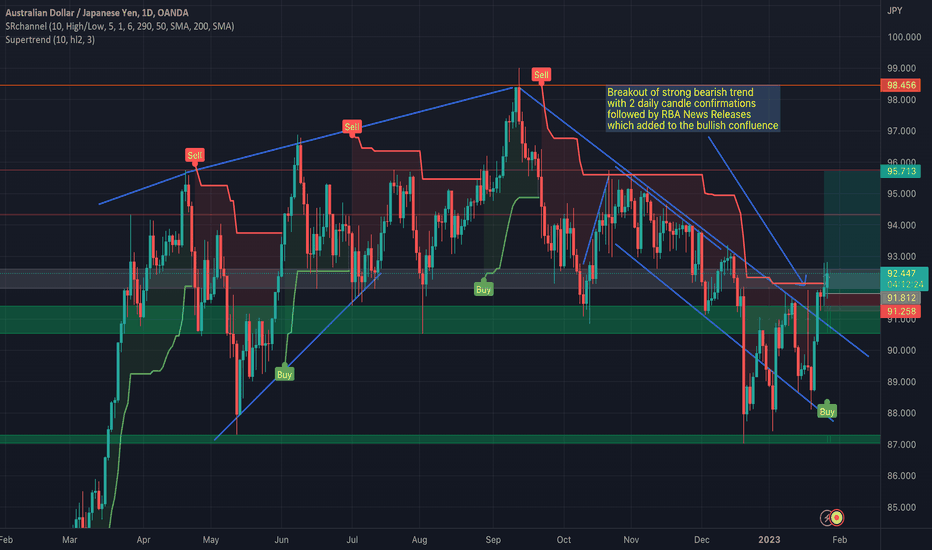Click the Jul label on time axis

click(x=352, y=540)
